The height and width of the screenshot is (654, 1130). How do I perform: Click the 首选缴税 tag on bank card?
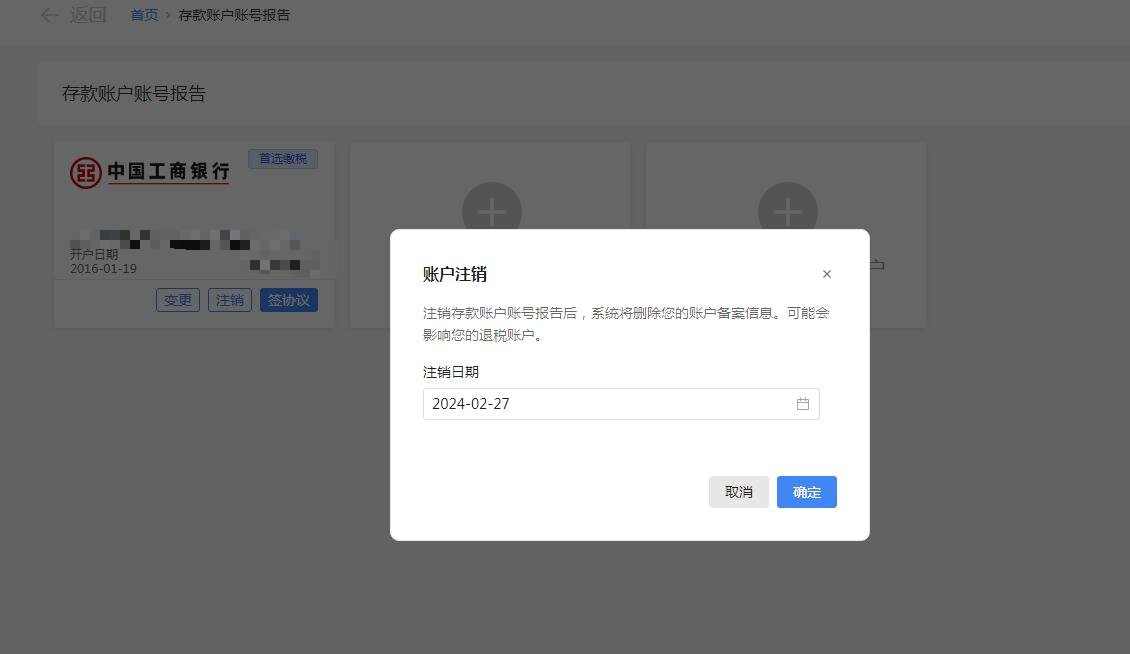[x=283, y=159]
